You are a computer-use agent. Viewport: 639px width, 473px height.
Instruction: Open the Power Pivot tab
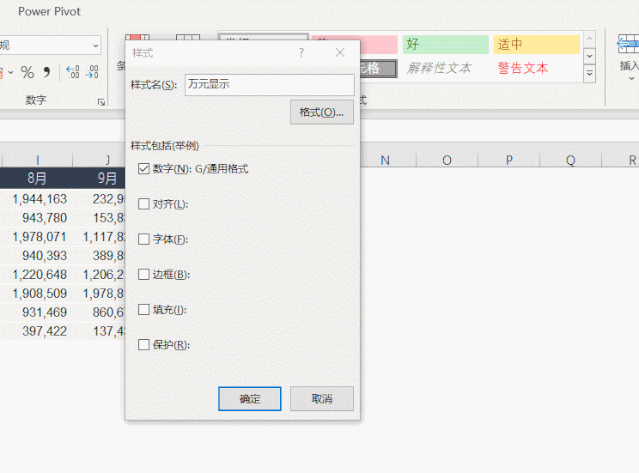(49, 11)
